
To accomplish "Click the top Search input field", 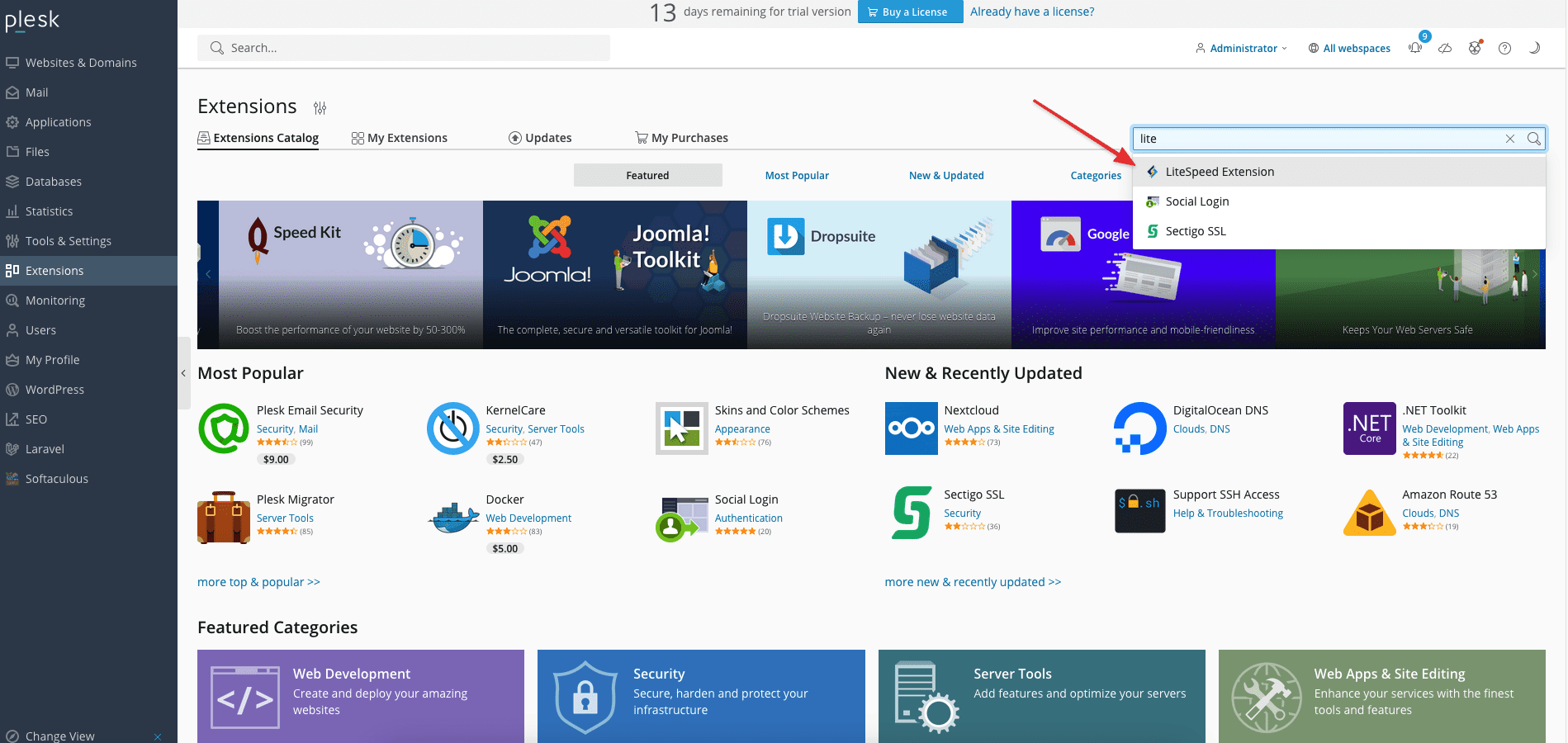I will [x=404, y=48].
